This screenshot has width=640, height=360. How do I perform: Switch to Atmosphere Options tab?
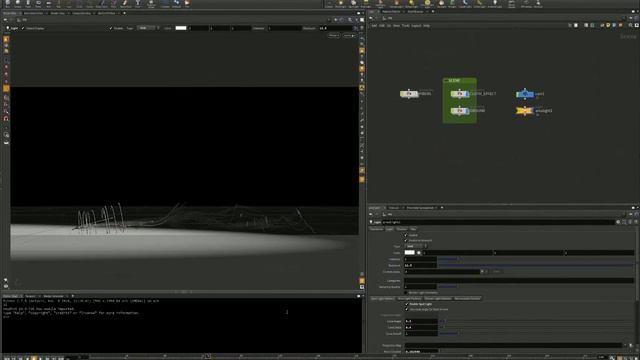coord(467,298)
